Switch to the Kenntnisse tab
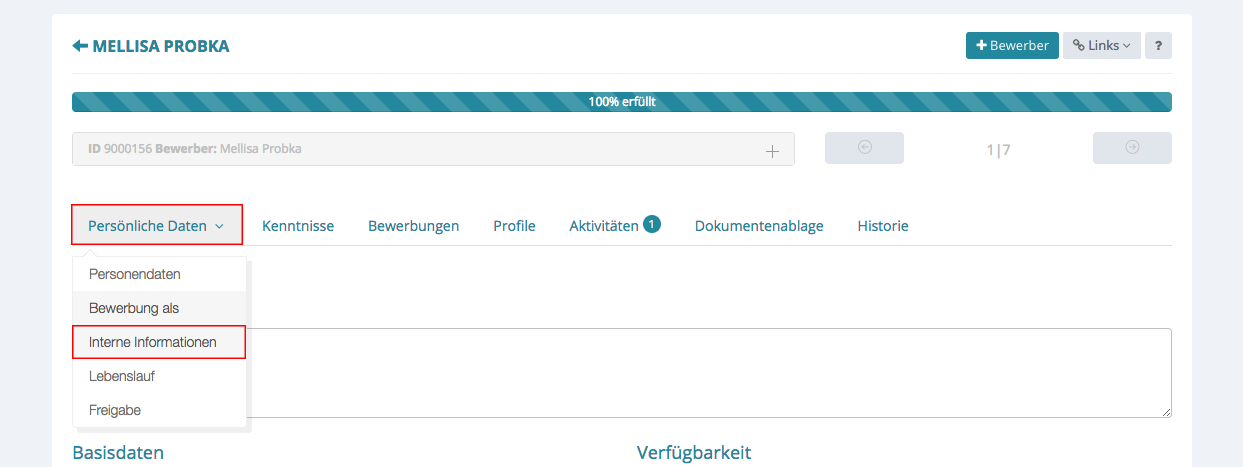The image size is (1243, 467). (298, 226)
